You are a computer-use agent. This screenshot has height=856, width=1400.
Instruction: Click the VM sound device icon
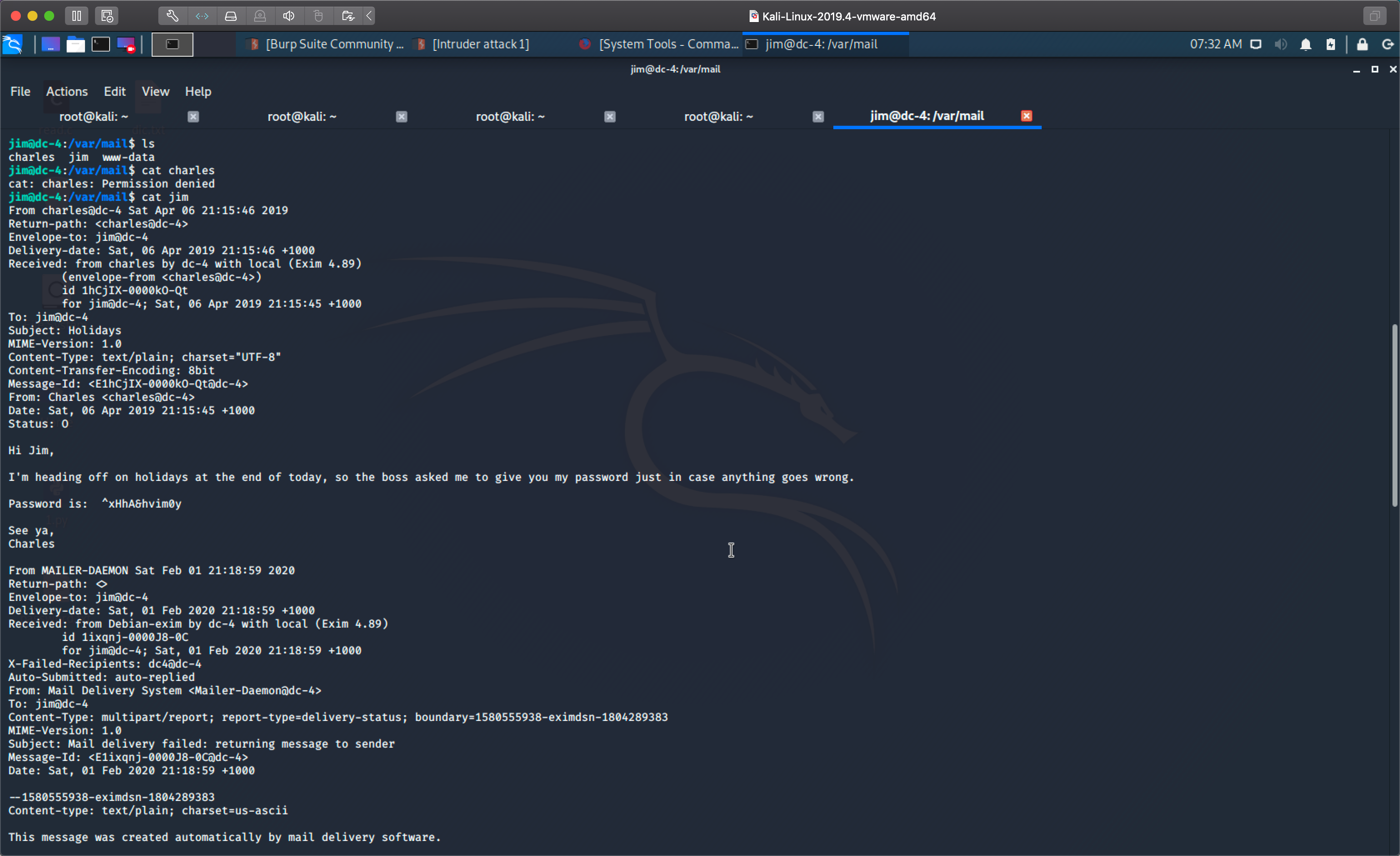point(289,16)
